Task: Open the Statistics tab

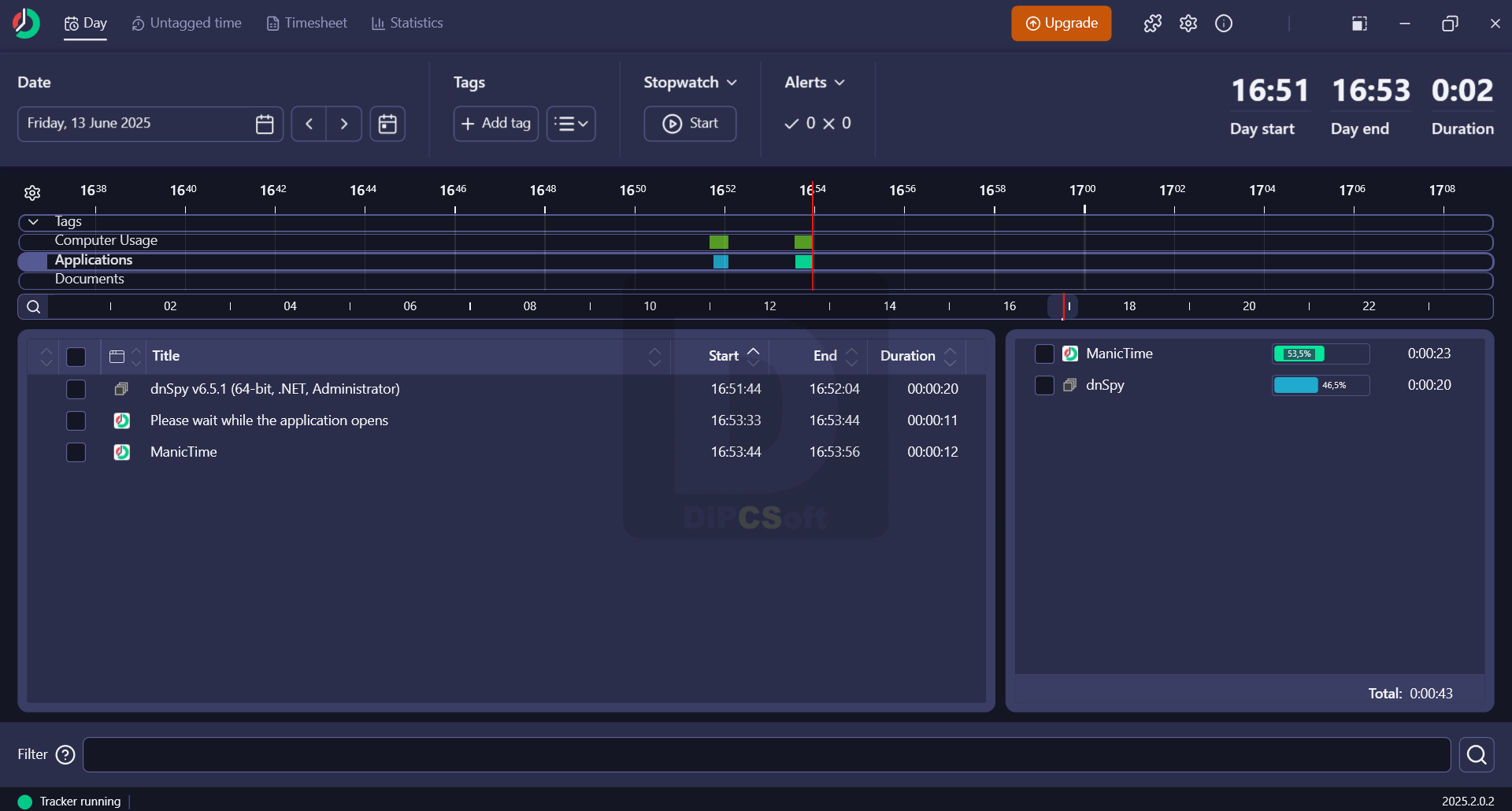Action: (x=407, y=24)
